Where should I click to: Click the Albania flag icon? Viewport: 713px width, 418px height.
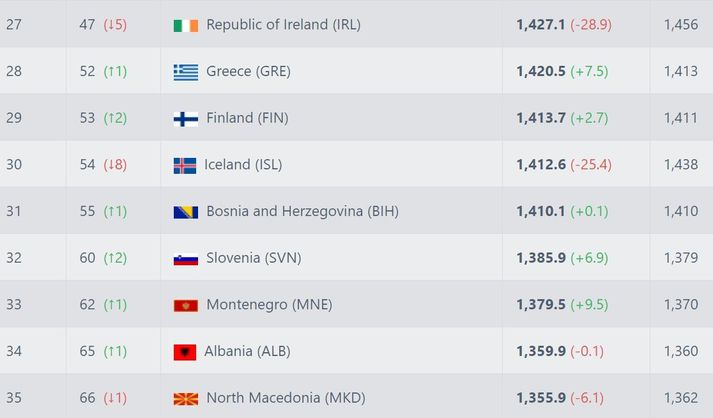[x=185, y=353]
